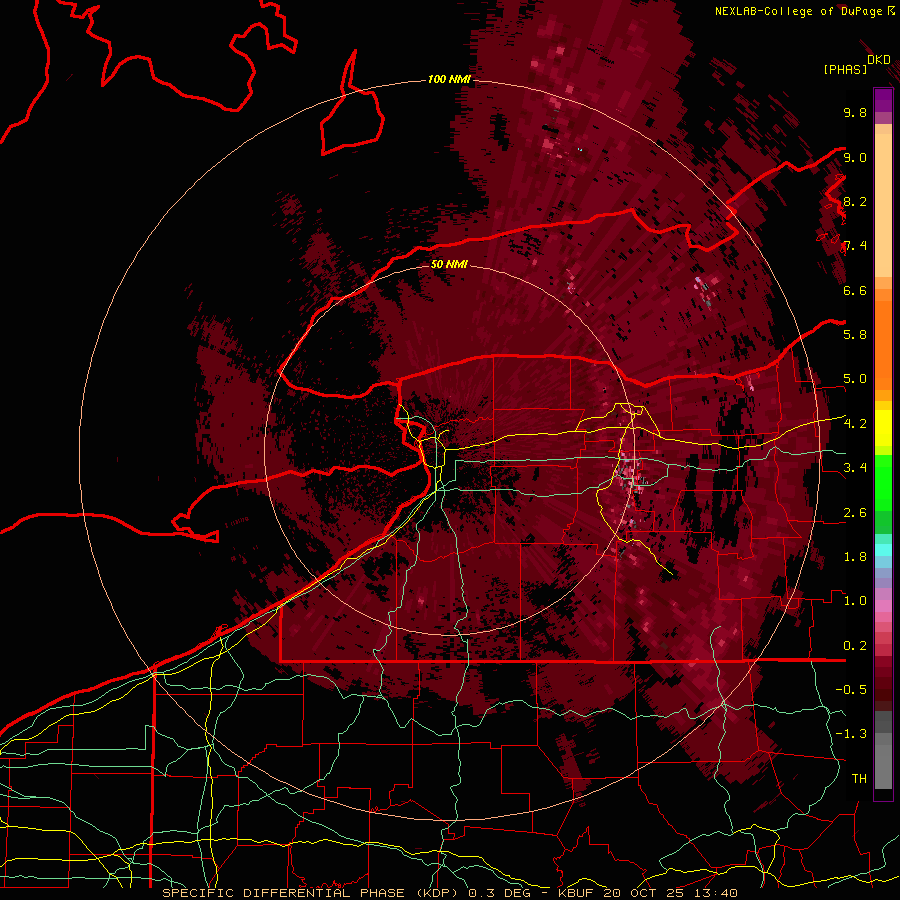Screen dimensions: 900x900
Task: Click the 5.8 legend value
Action: coord(855,335)
